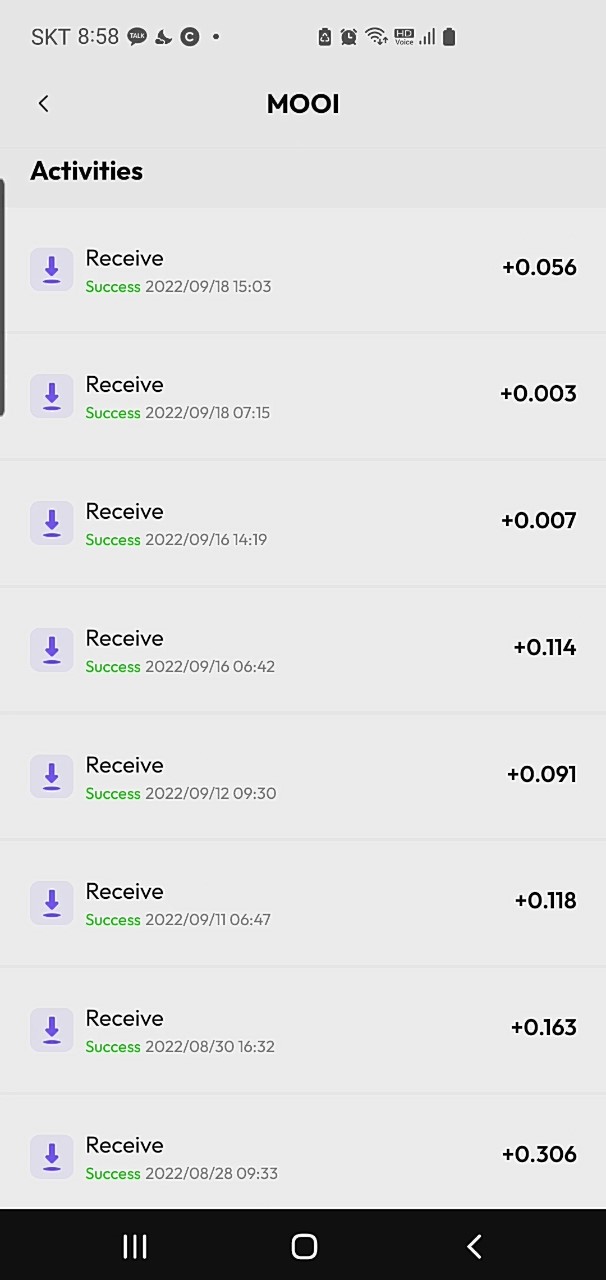The image size is (606, 1280).
Task: Open the +0.056 receive transaction
Action: click(x=303, y=270)
